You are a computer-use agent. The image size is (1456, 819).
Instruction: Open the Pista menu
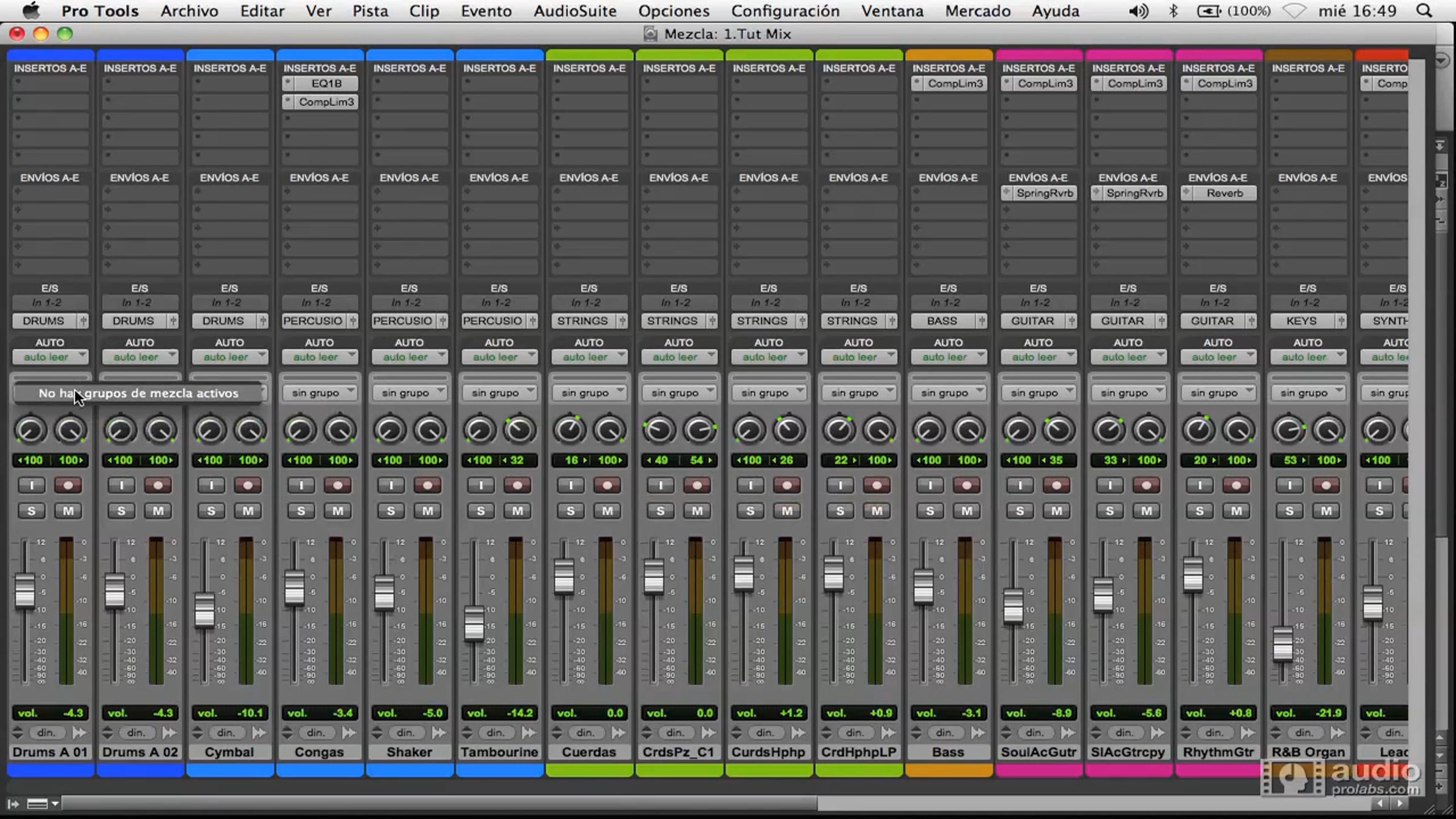click(x=370, y=11)
